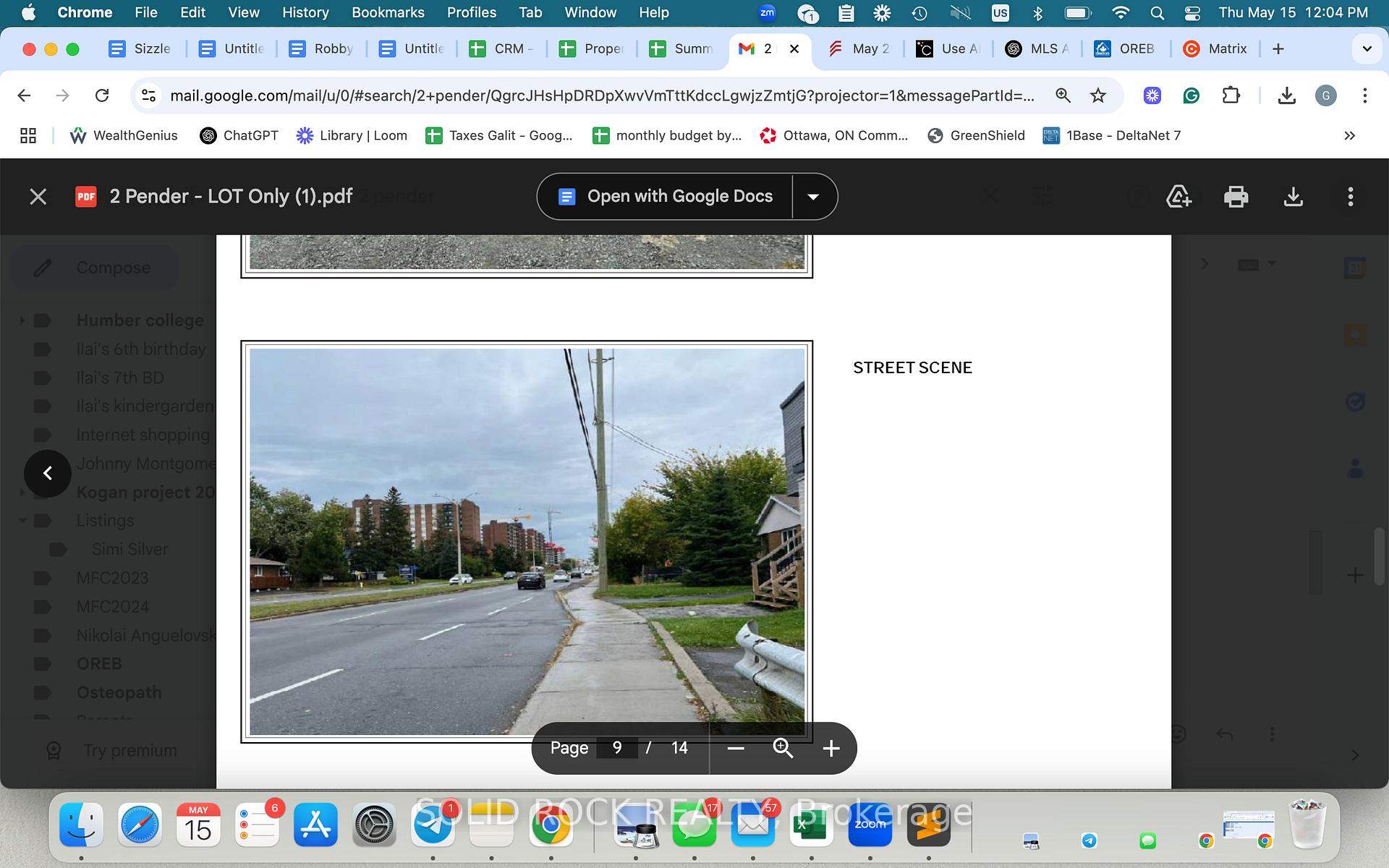Open 1Base - DeltaNet 7 bookmark
The image size is (1389, 868).
1112,135
